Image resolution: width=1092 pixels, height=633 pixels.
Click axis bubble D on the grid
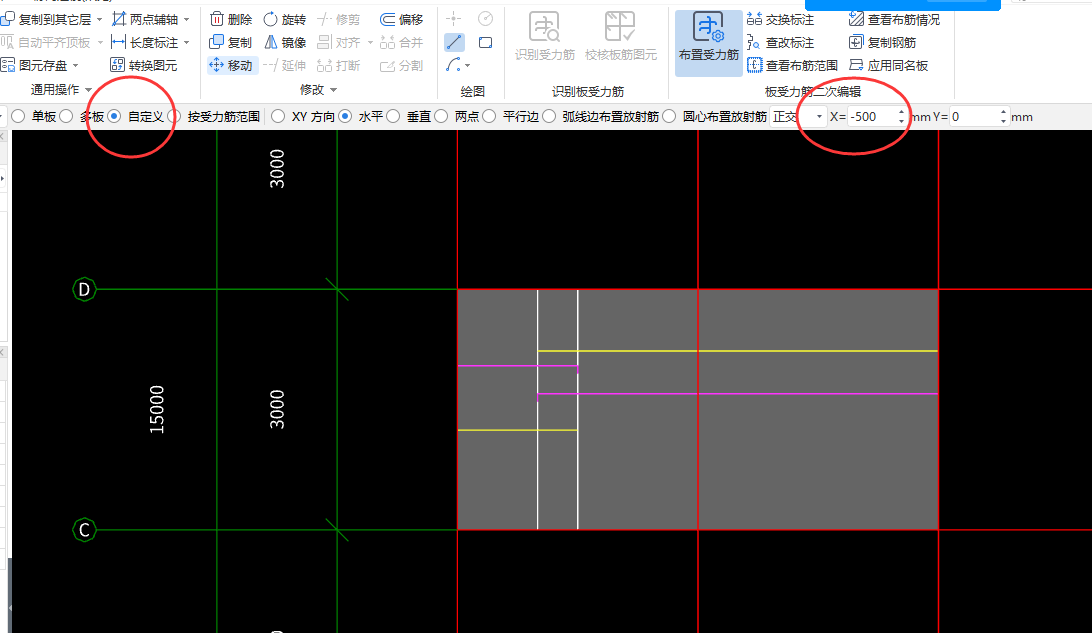click(84, 289)
